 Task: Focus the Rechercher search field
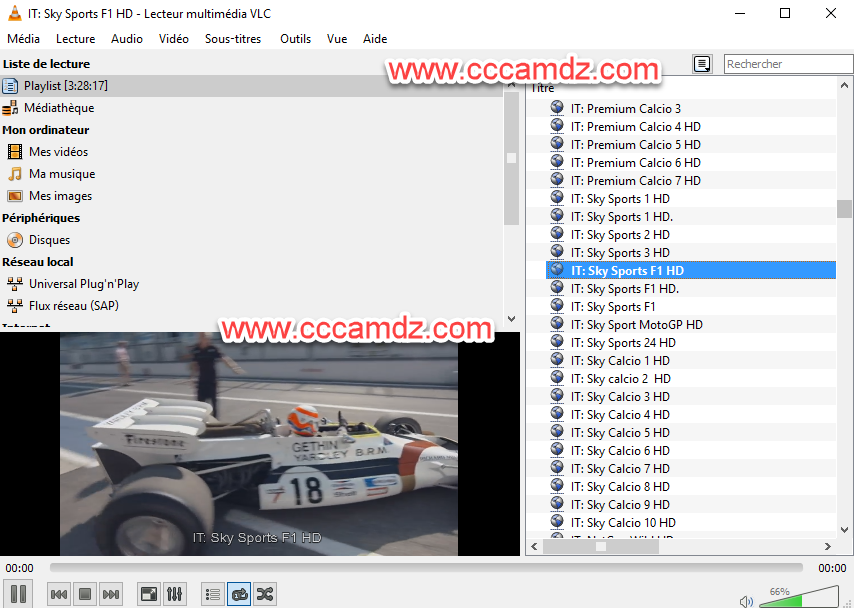(788, 64)
